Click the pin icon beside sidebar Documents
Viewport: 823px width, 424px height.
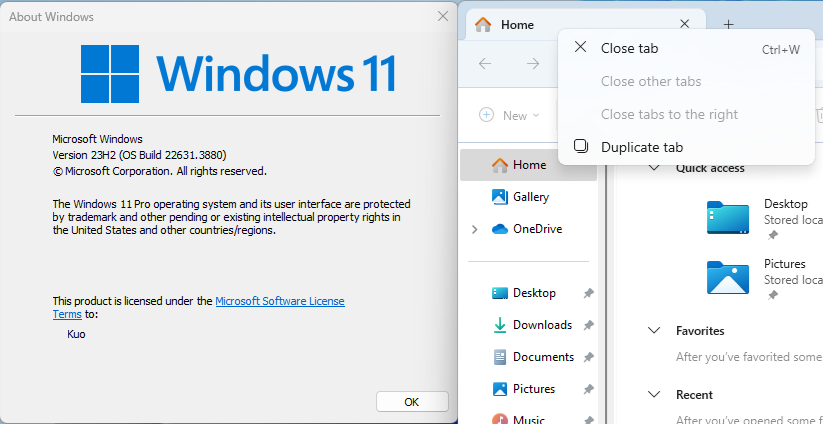(588, 357)
